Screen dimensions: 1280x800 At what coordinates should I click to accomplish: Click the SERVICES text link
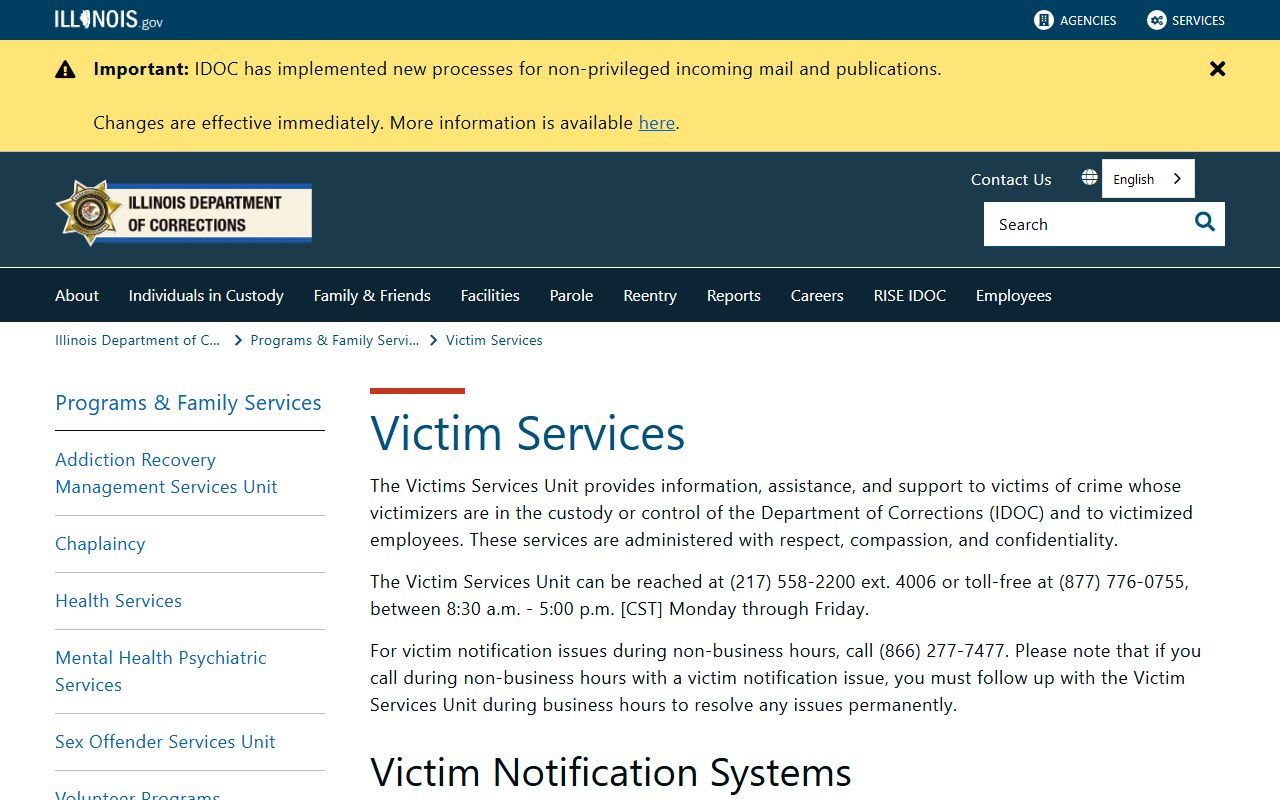pyautogui.click(x=1198, y=20)
